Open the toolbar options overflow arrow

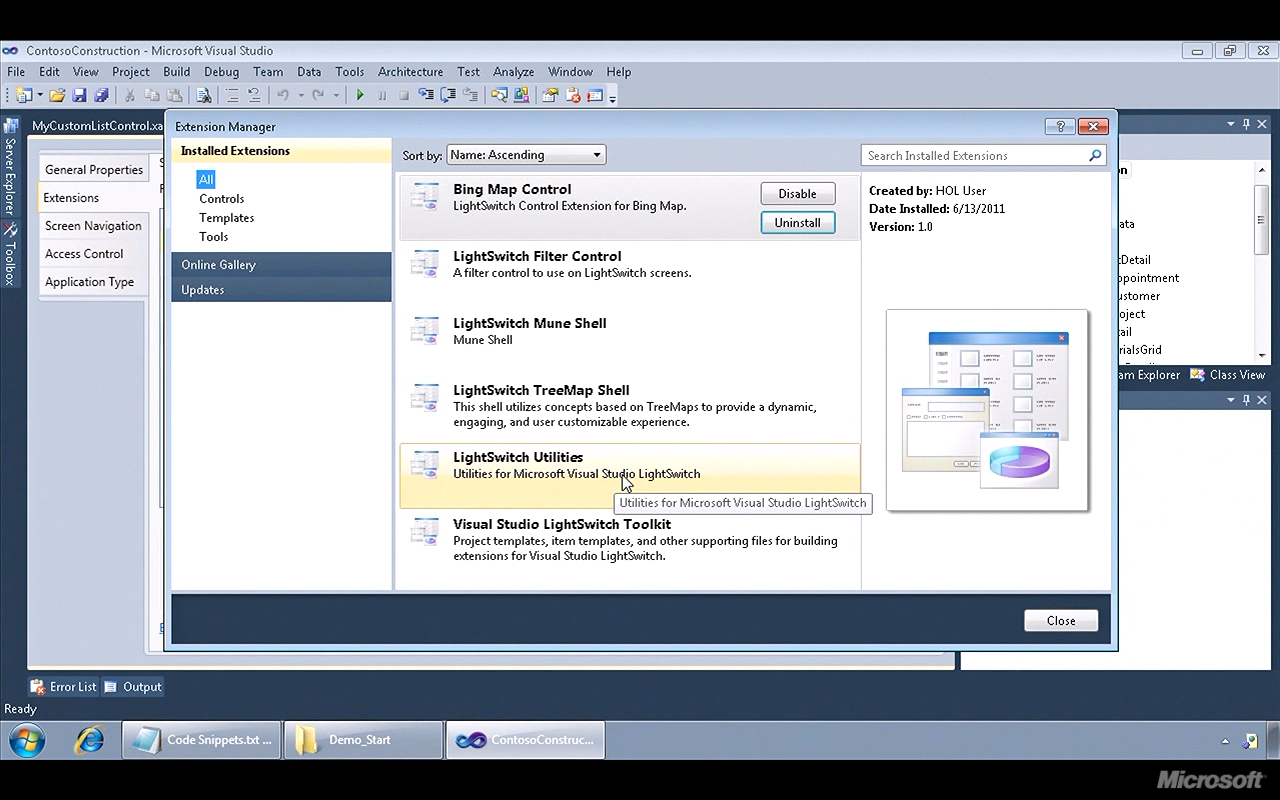(x=612, y=98)
